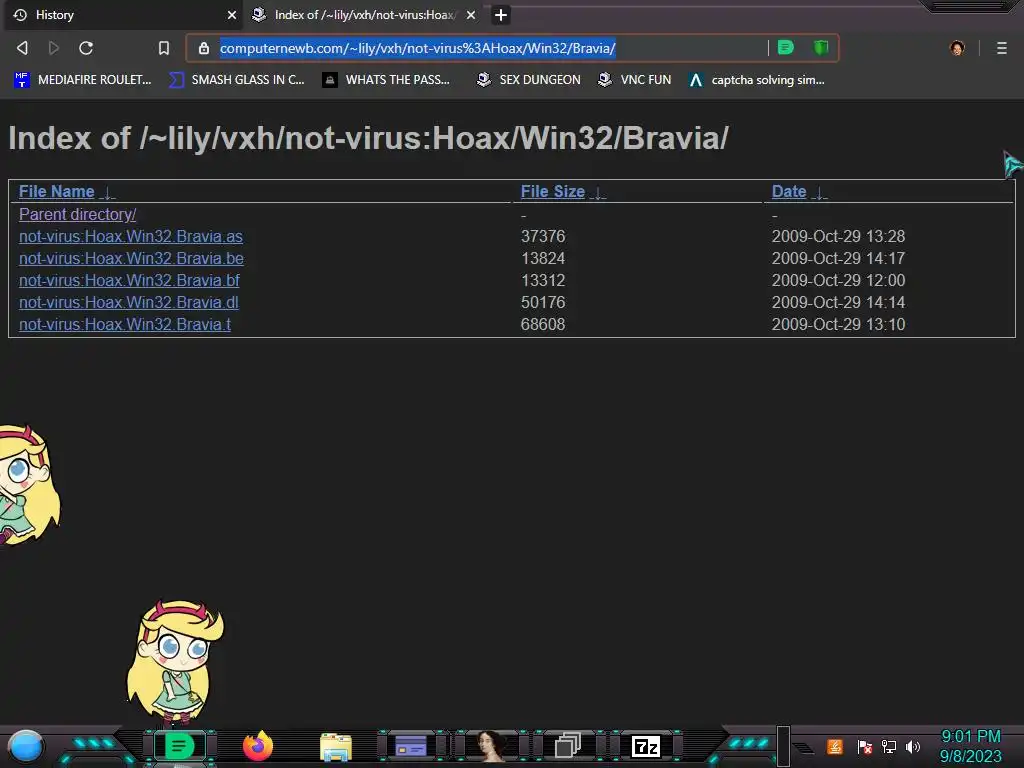Go back using the browser back arrow
This screenshot has width=1024, height=768.
point(22,48)
